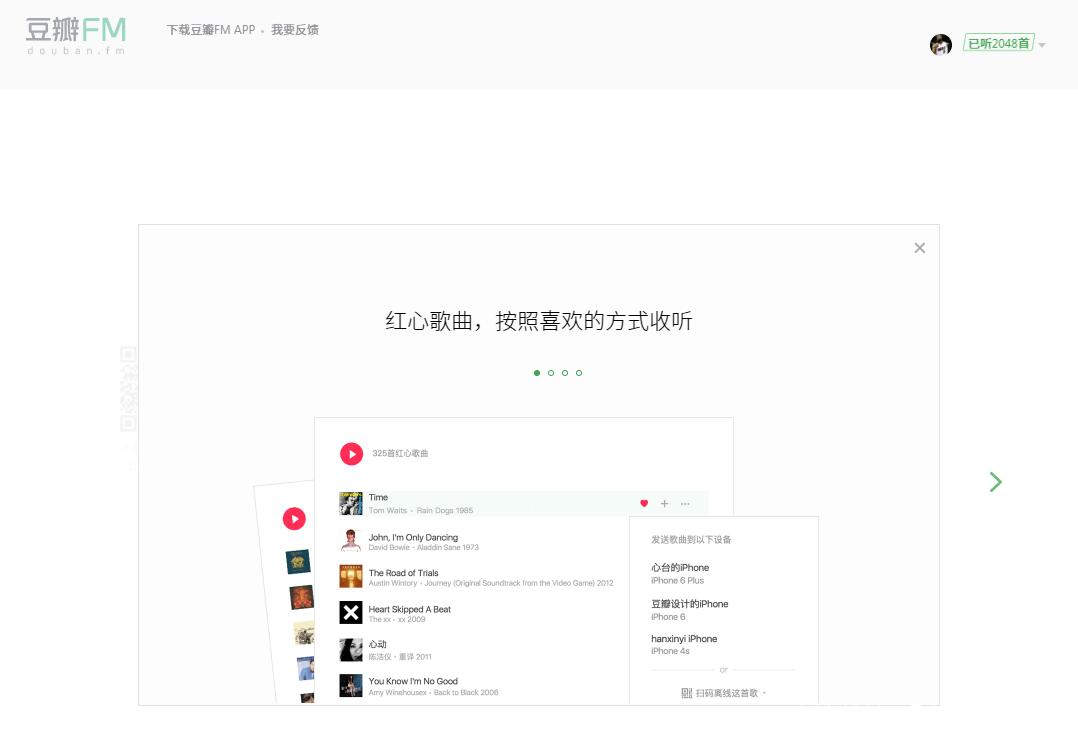The height and width of the screenshot is (742, 1078).
Task: Click the 红心歌曲，按照喜欢的方式收听 headline
Action: point(538,321)
